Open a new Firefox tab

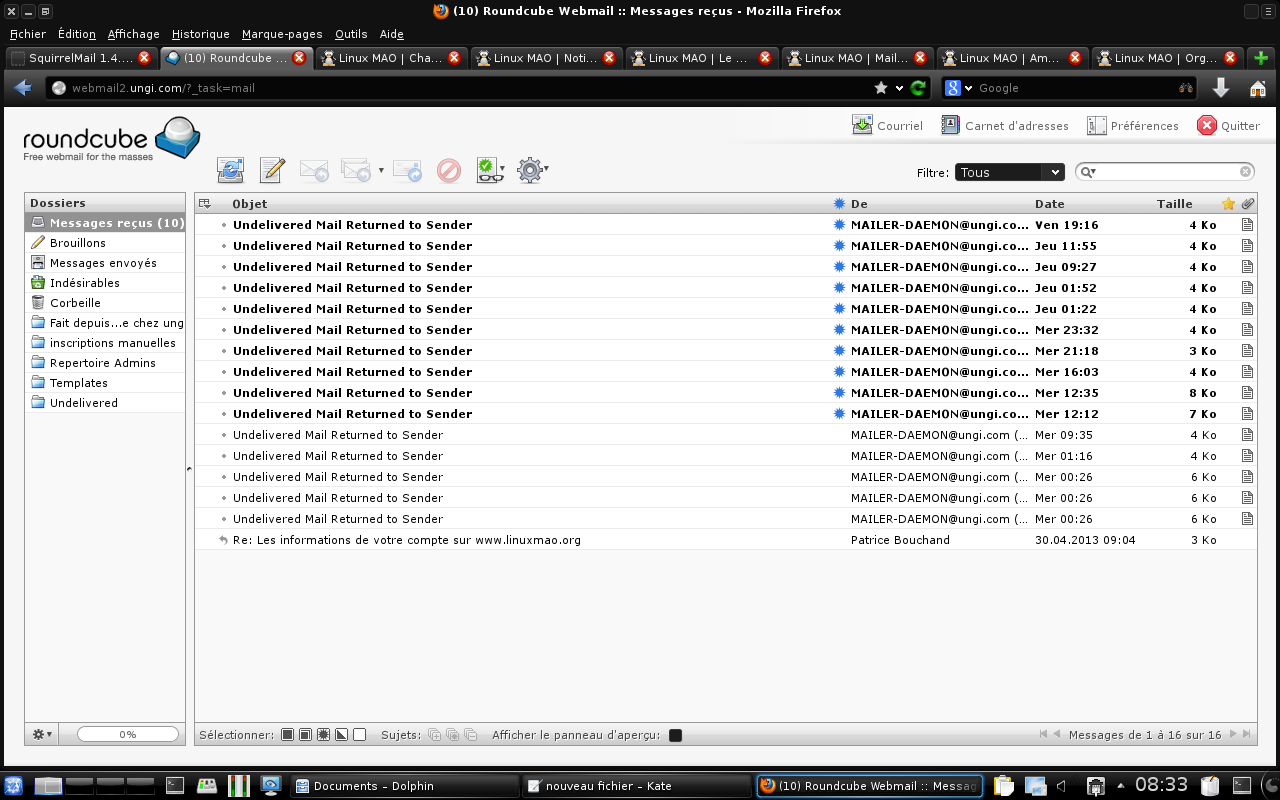pos(1261,58)
